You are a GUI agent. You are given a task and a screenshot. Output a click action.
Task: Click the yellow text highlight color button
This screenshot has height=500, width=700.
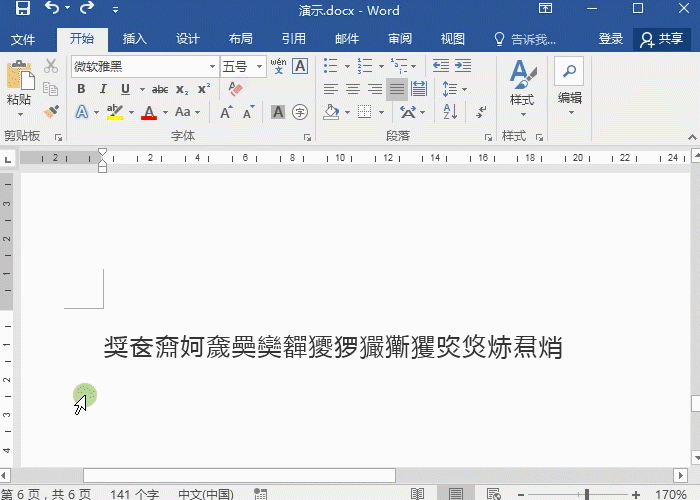pos(115,112)
